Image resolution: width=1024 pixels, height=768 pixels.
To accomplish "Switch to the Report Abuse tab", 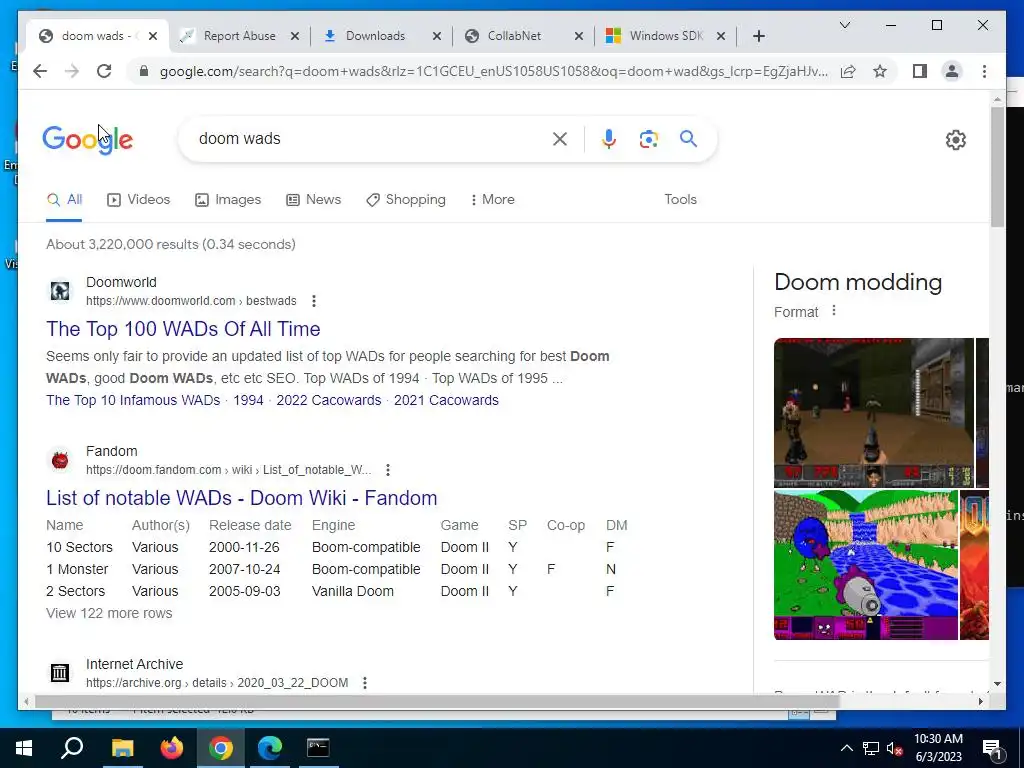I will click(x=239, y=36).
